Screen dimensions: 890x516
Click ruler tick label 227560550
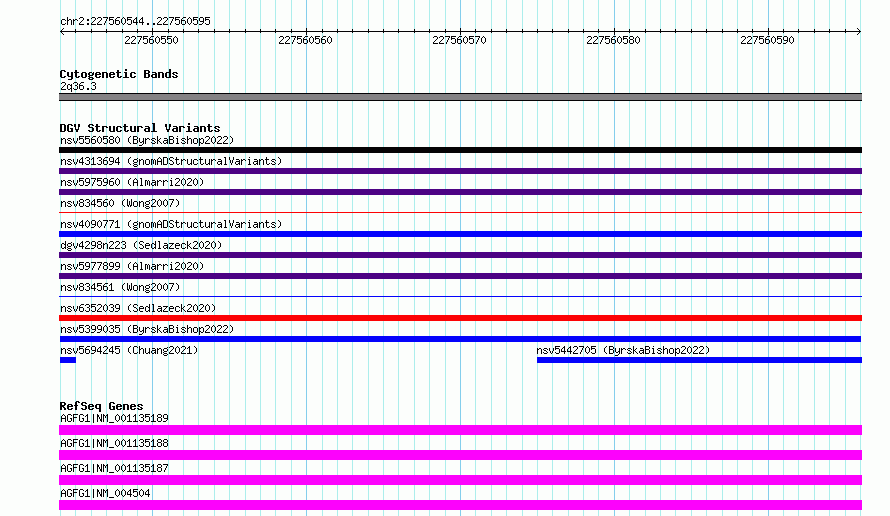click(151, 40)
